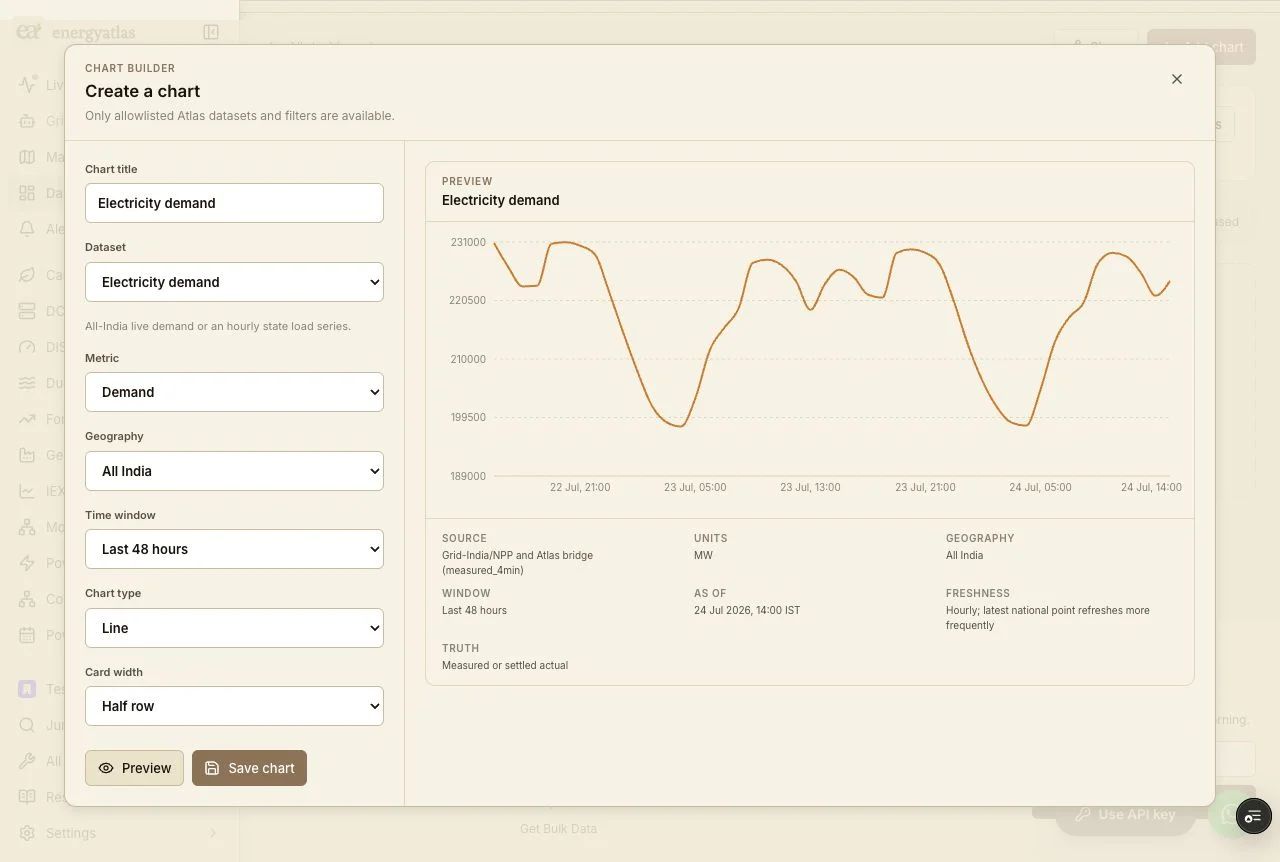
Task: Click the '199500' y-axis label
Action: click(x=468, y=417)
